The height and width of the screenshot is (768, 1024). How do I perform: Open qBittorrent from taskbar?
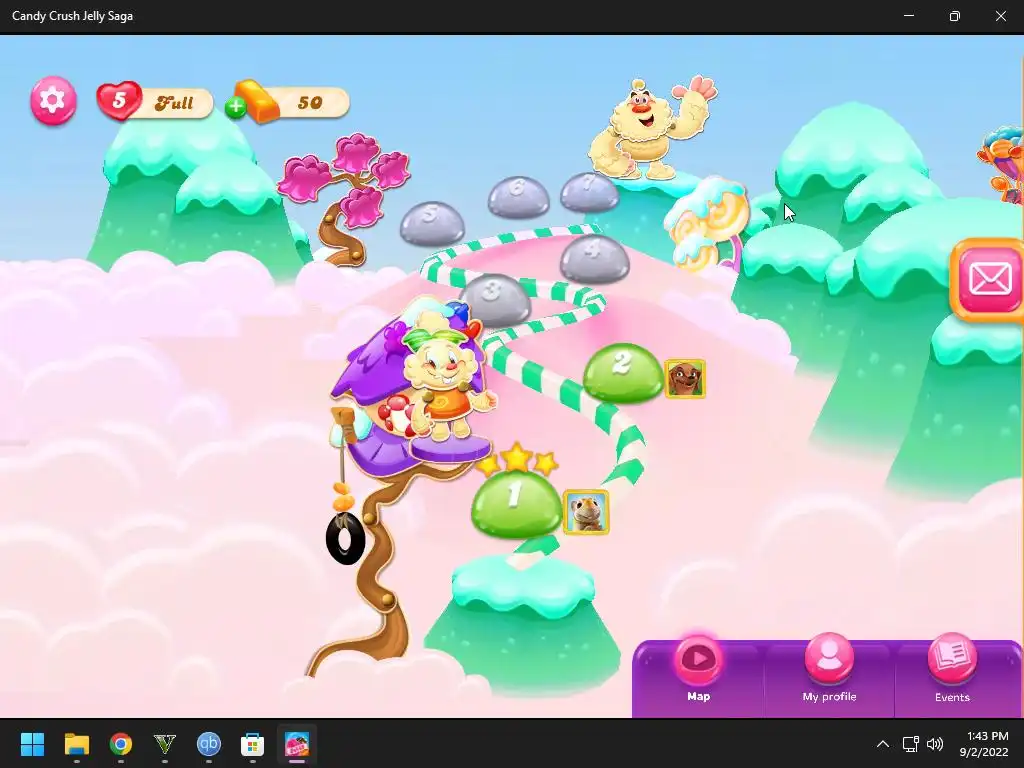tap(208, 744)
